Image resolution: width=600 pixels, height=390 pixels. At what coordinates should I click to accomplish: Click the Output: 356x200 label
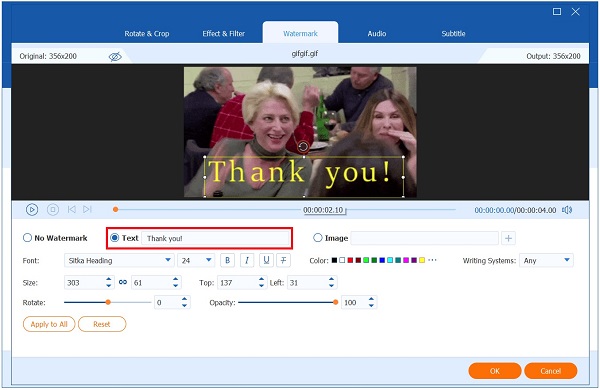click(553, 56)
